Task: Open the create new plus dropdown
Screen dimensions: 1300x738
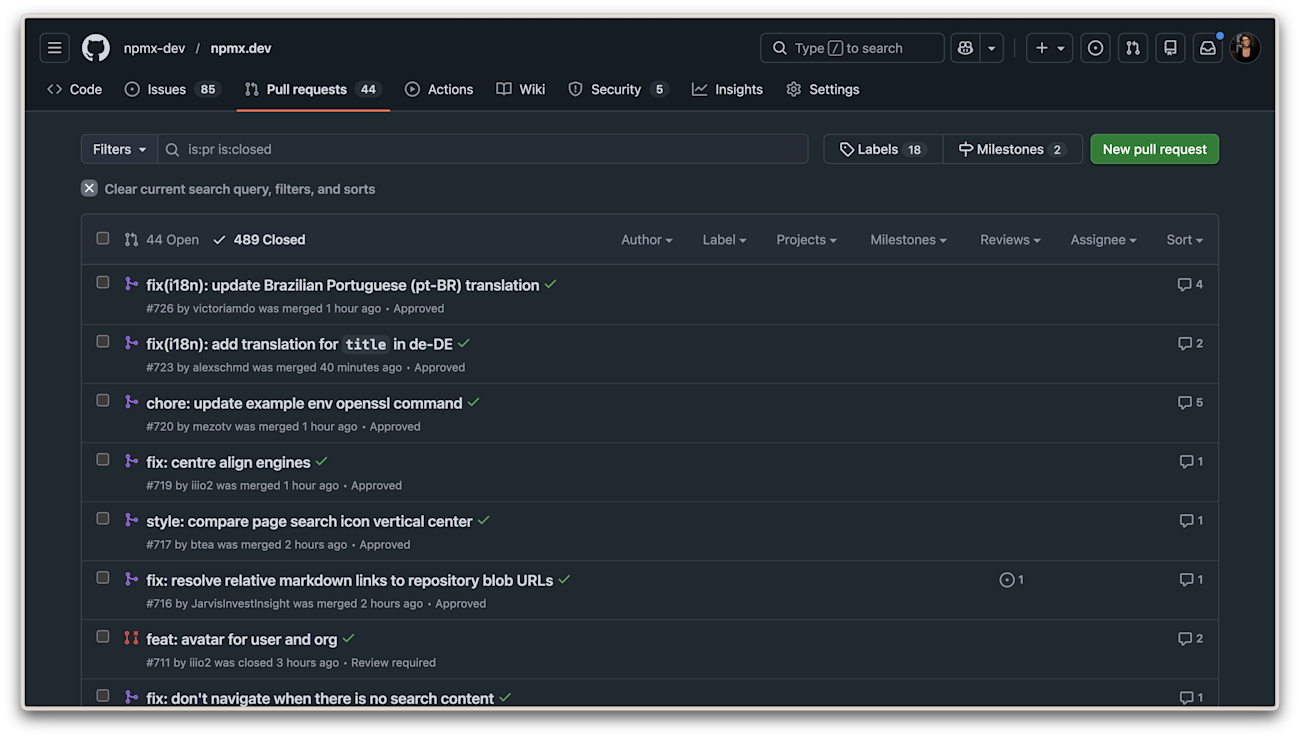Action: pos(1049,48)
